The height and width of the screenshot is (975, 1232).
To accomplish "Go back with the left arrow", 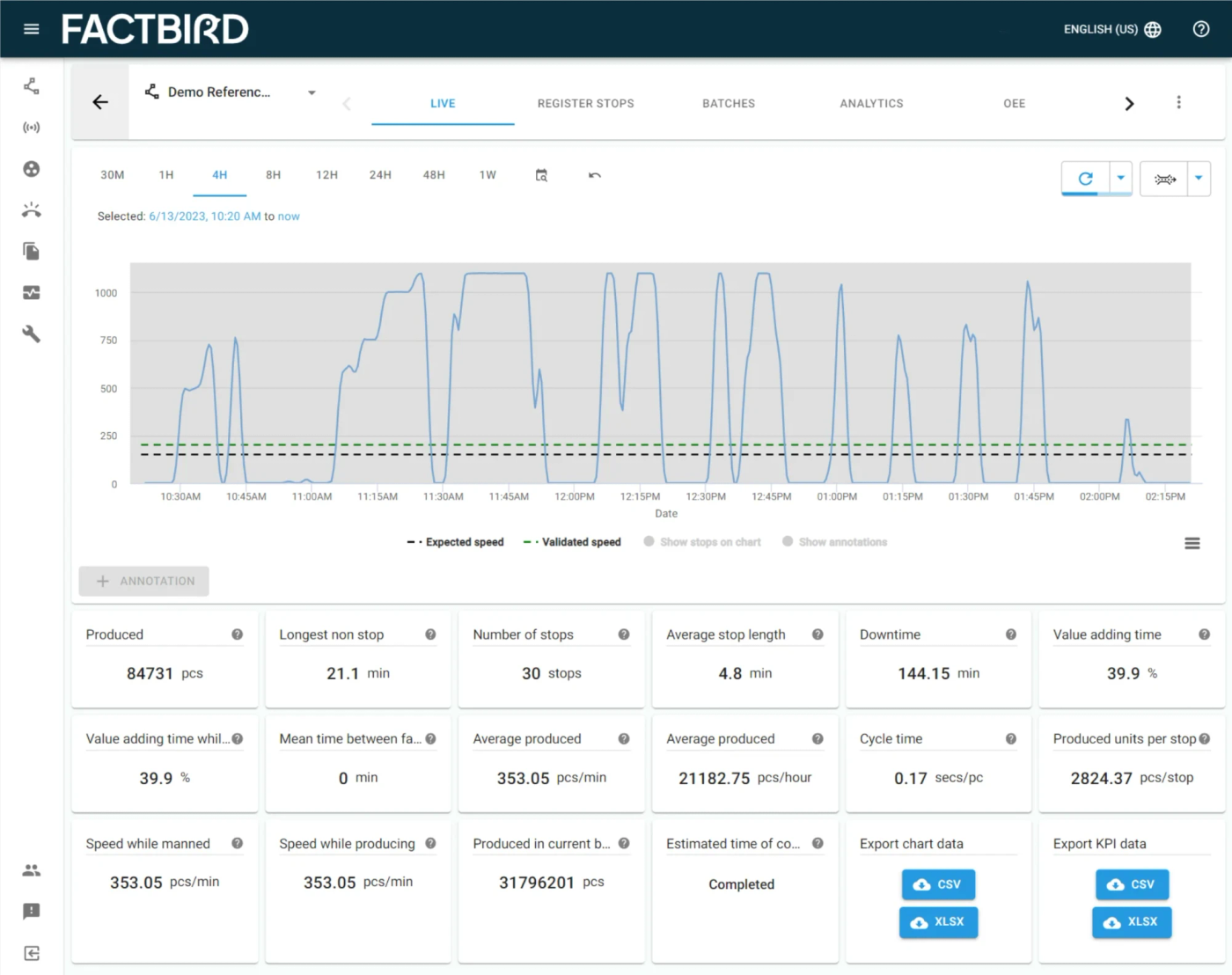I will [x=100, y=102].
